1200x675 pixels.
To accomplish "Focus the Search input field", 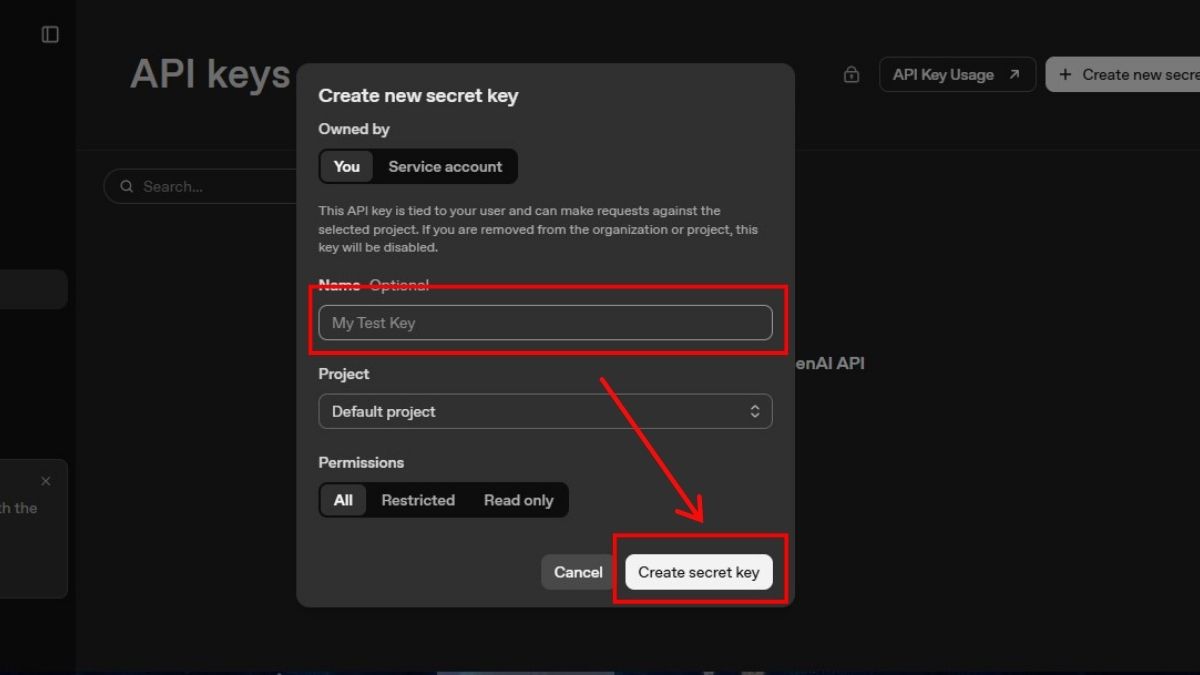I will point(200,187).
